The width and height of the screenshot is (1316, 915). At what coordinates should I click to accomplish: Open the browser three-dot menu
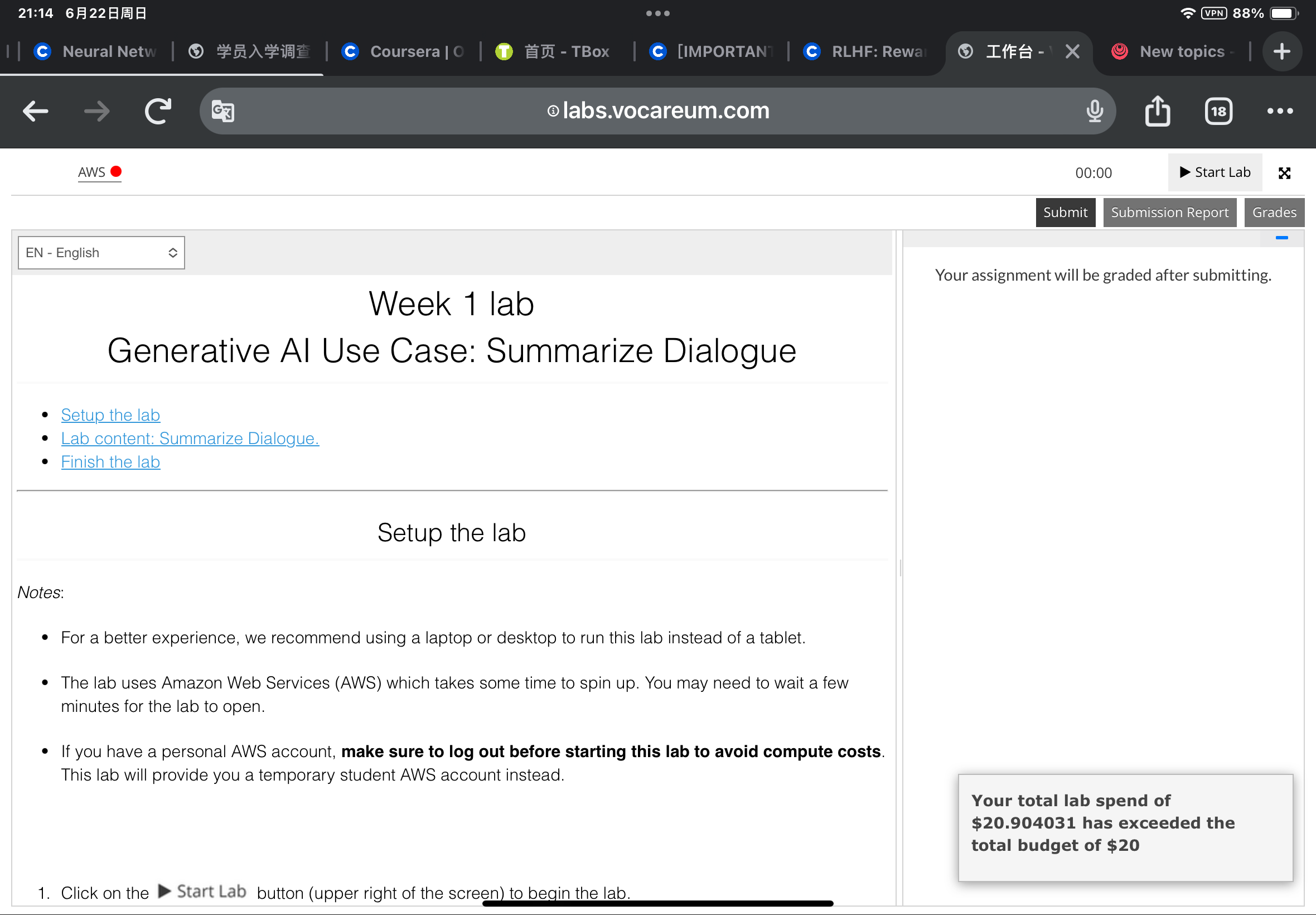tap(1280, 111)
